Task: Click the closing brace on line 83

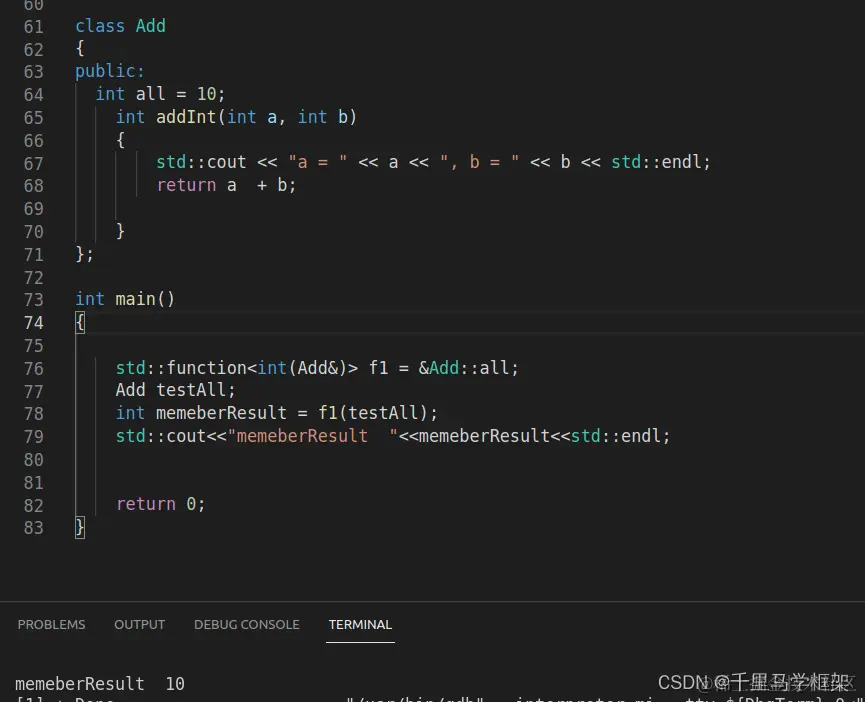Action: (80, 528)
